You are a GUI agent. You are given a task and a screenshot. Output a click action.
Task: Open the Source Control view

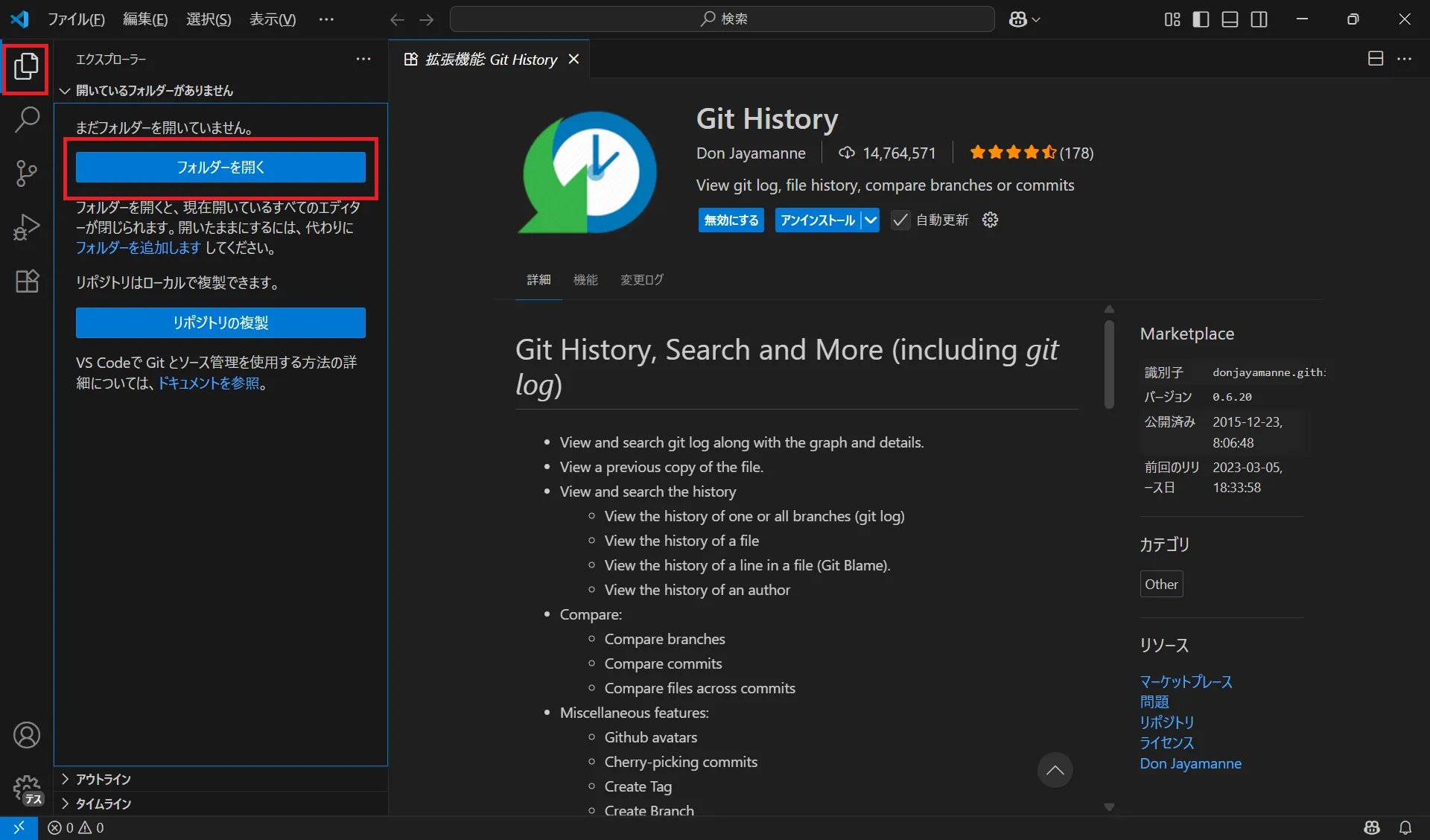(x=27, y=174)
